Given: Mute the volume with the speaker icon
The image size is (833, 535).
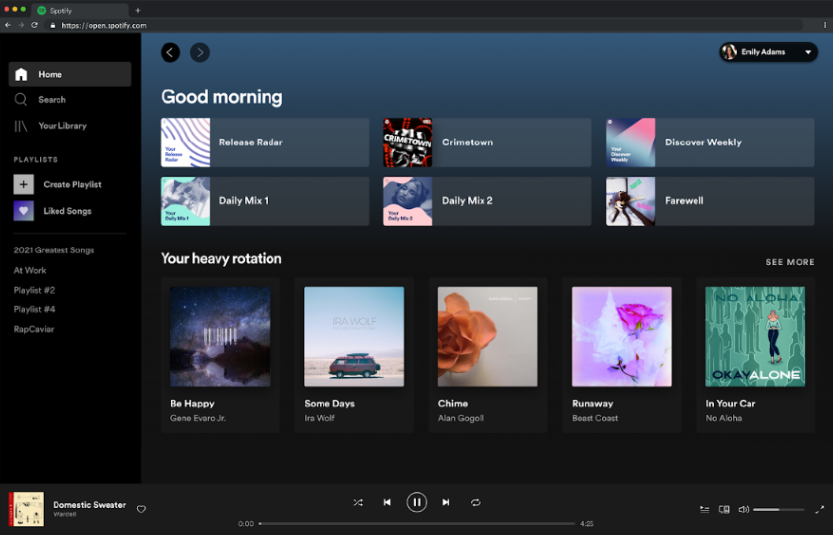Looking at the screenshot, I should click(x=743, y=509).
